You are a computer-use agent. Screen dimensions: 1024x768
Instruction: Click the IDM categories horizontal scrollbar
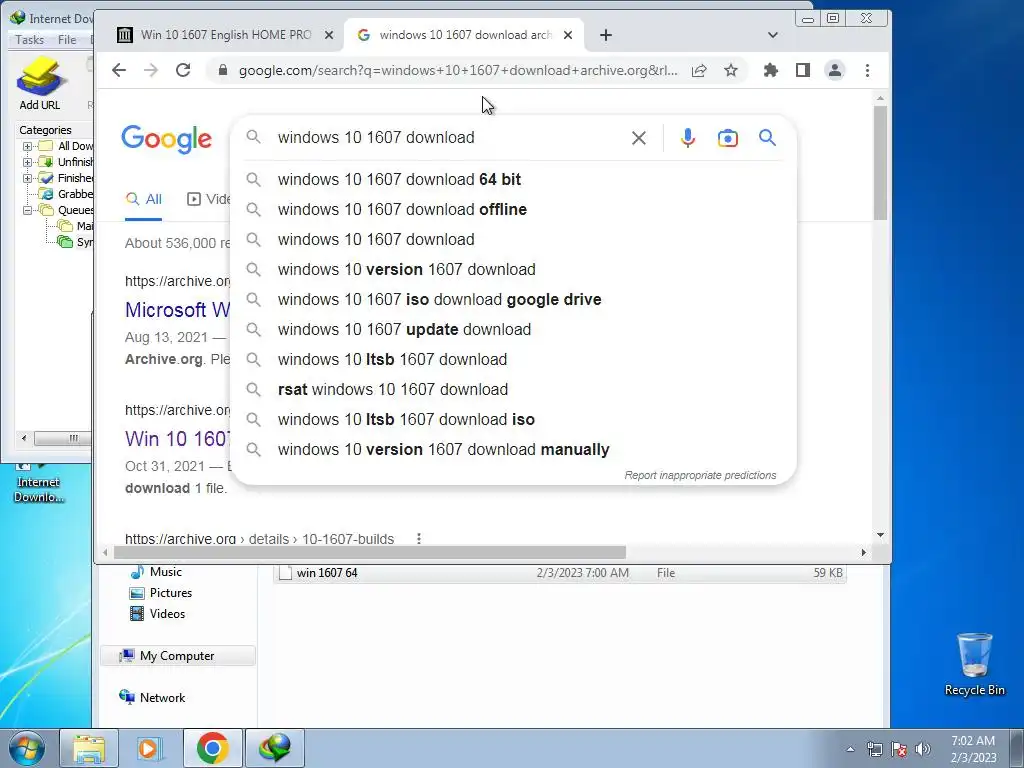pos(61,438)
